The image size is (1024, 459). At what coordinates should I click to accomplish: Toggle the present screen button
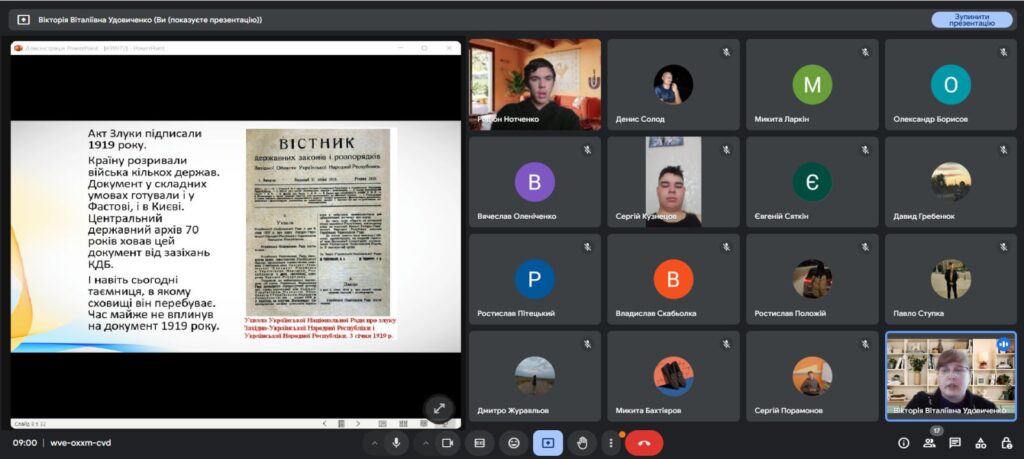547,442
